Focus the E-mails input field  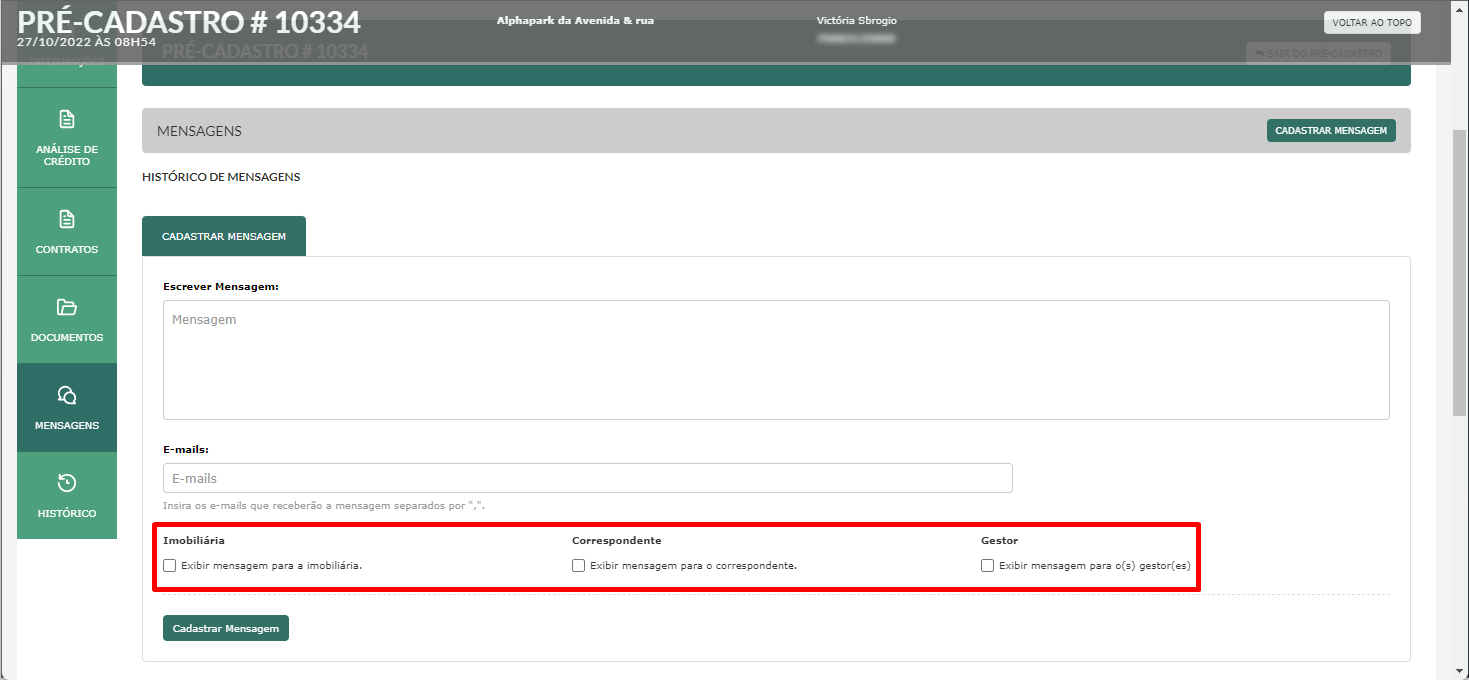coord(588,478)
